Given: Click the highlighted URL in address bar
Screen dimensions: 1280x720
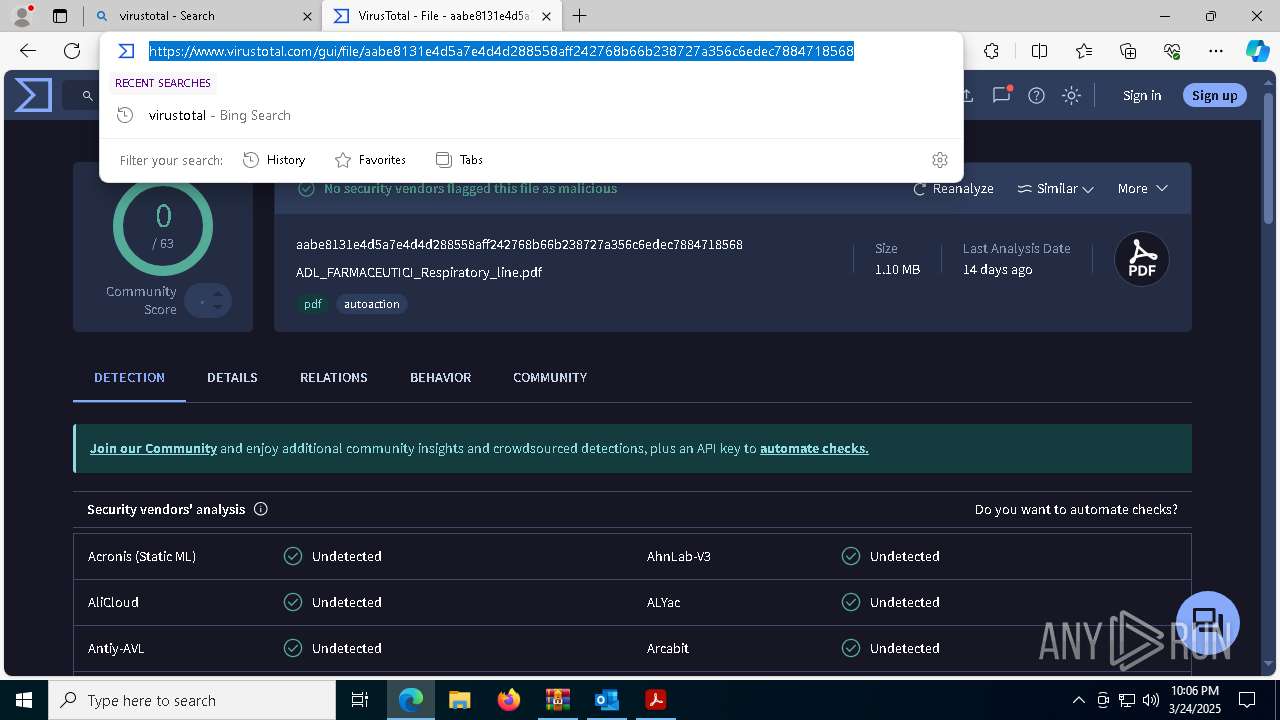Looking at the screenshot, I should (x=501, y=51).
